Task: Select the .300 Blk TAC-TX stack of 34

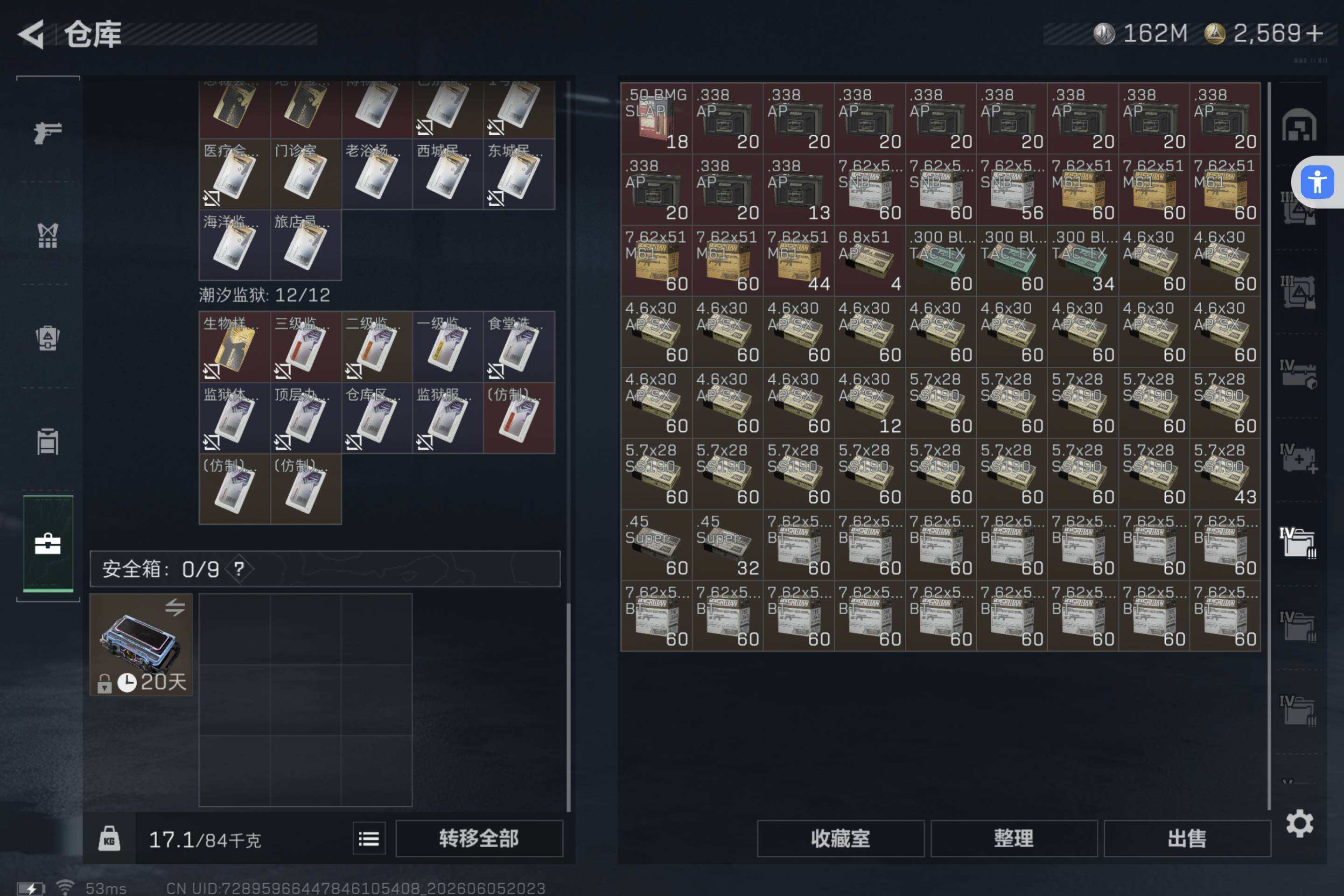Action: click(x=1082, y=260)
